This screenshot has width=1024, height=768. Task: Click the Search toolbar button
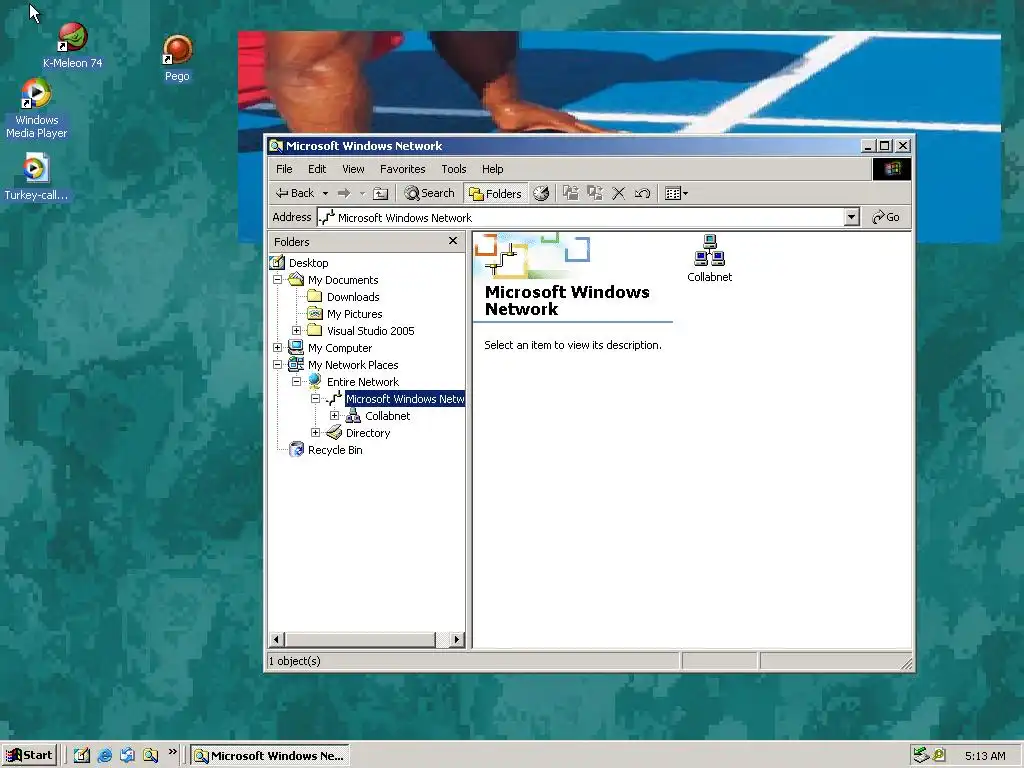click(x=429, y=193)
